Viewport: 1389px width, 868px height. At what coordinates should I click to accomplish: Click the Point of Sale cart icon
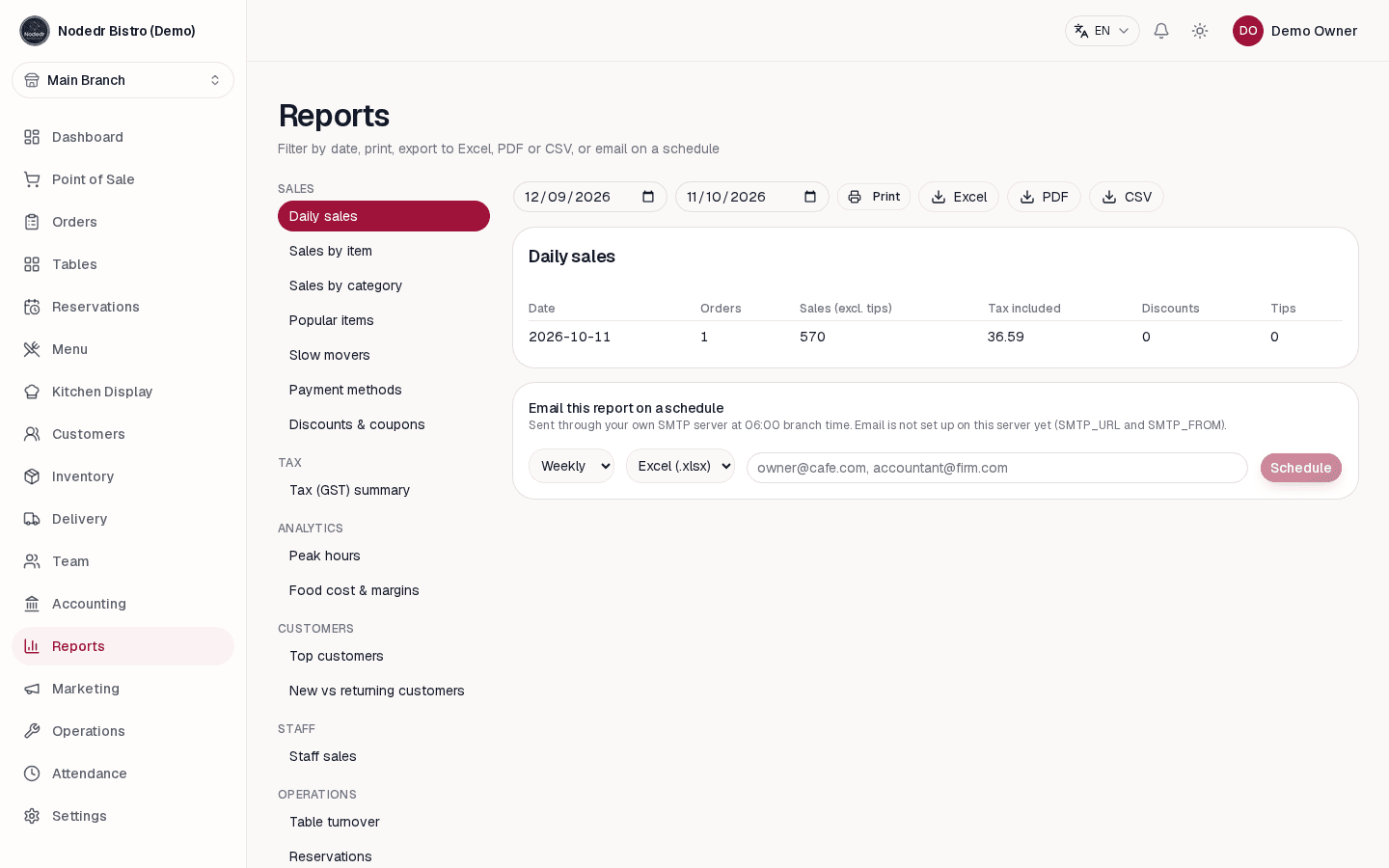(32, 179)
